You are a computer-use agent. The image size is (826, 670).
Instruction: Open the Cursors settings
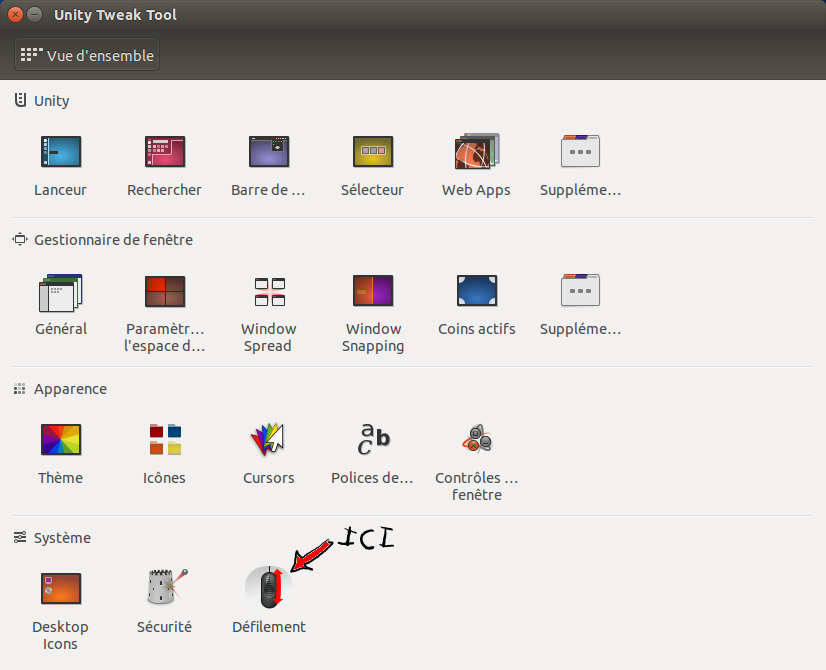[268, 453]
